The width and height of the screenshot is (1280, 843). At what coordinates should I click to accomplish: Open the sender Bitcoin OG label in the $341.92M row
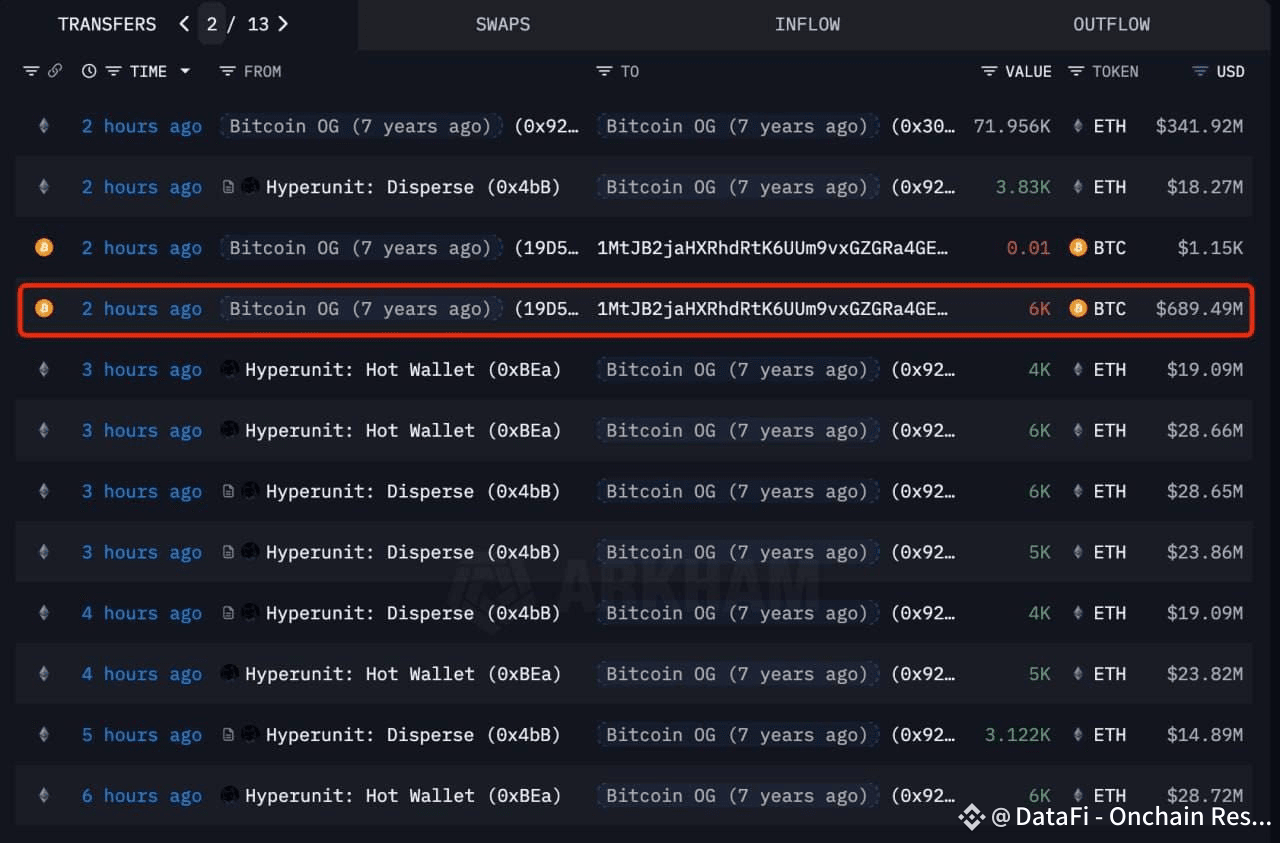[362, 126]
